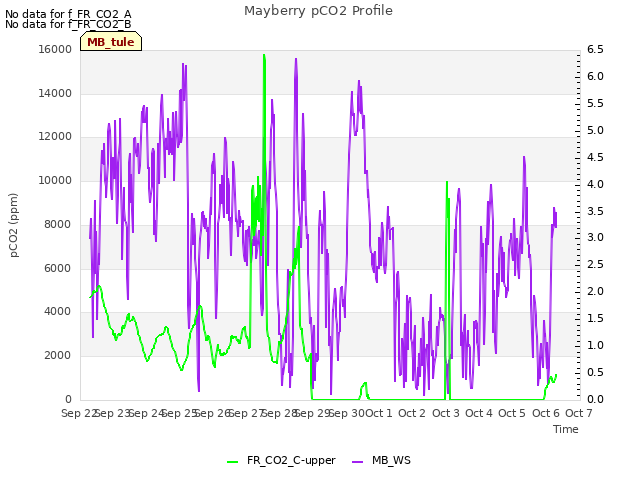Click the 14000 left-axis tick label
The height and width of the screenshot is (480, 640).
click(x=55, y=93)
